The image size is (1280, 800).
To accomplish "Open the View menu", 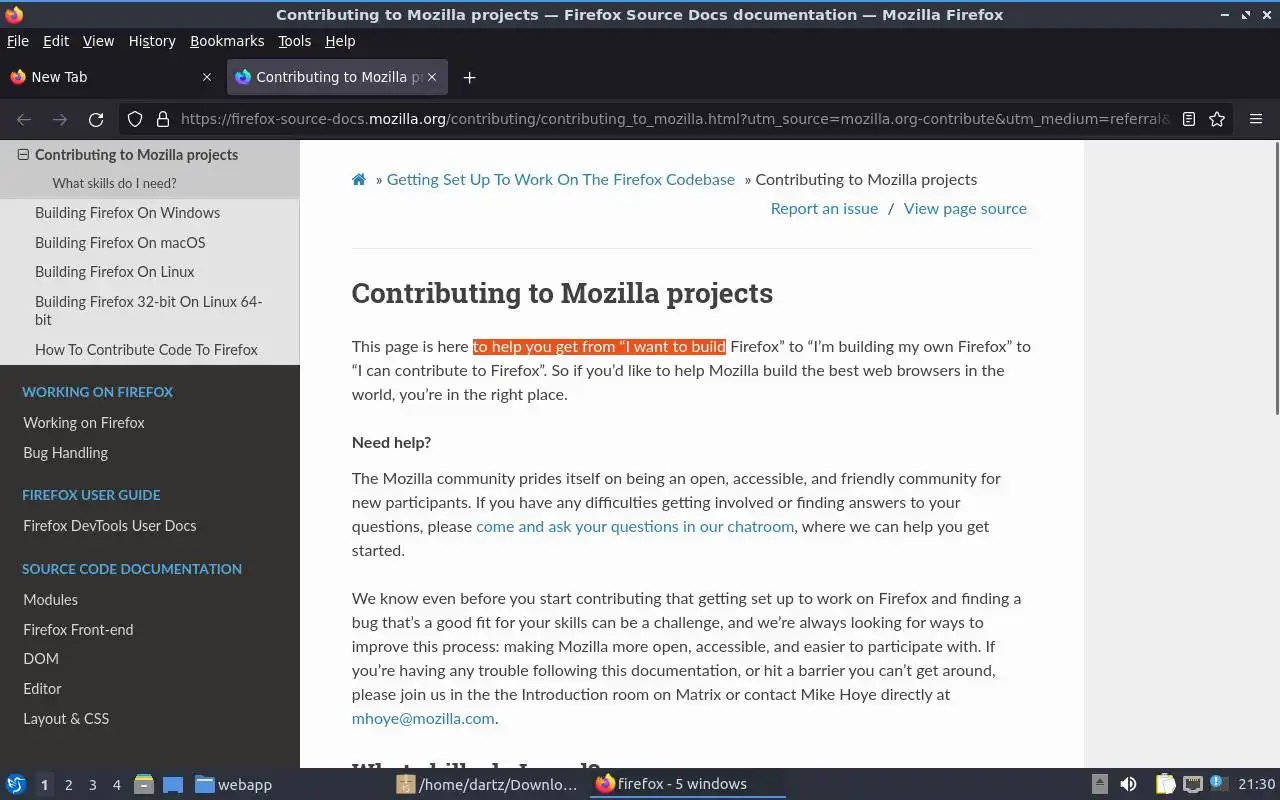I will [98, 41].
